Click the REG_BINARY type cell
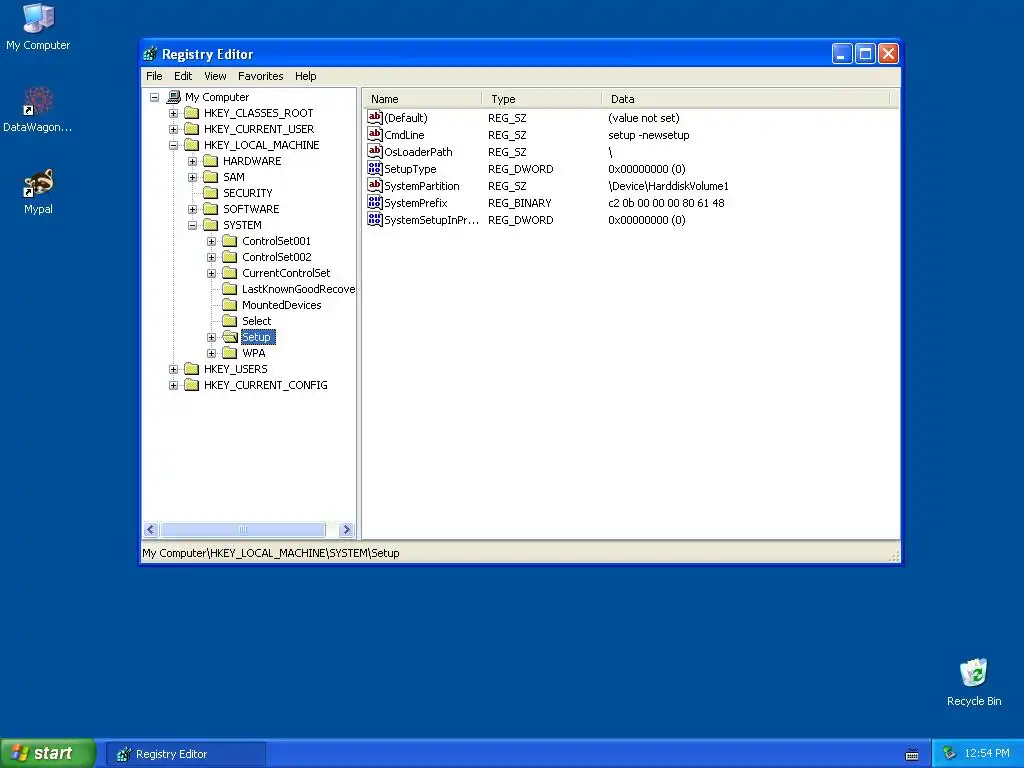This screenshot has height=768, width=1024. pos(520,203)
